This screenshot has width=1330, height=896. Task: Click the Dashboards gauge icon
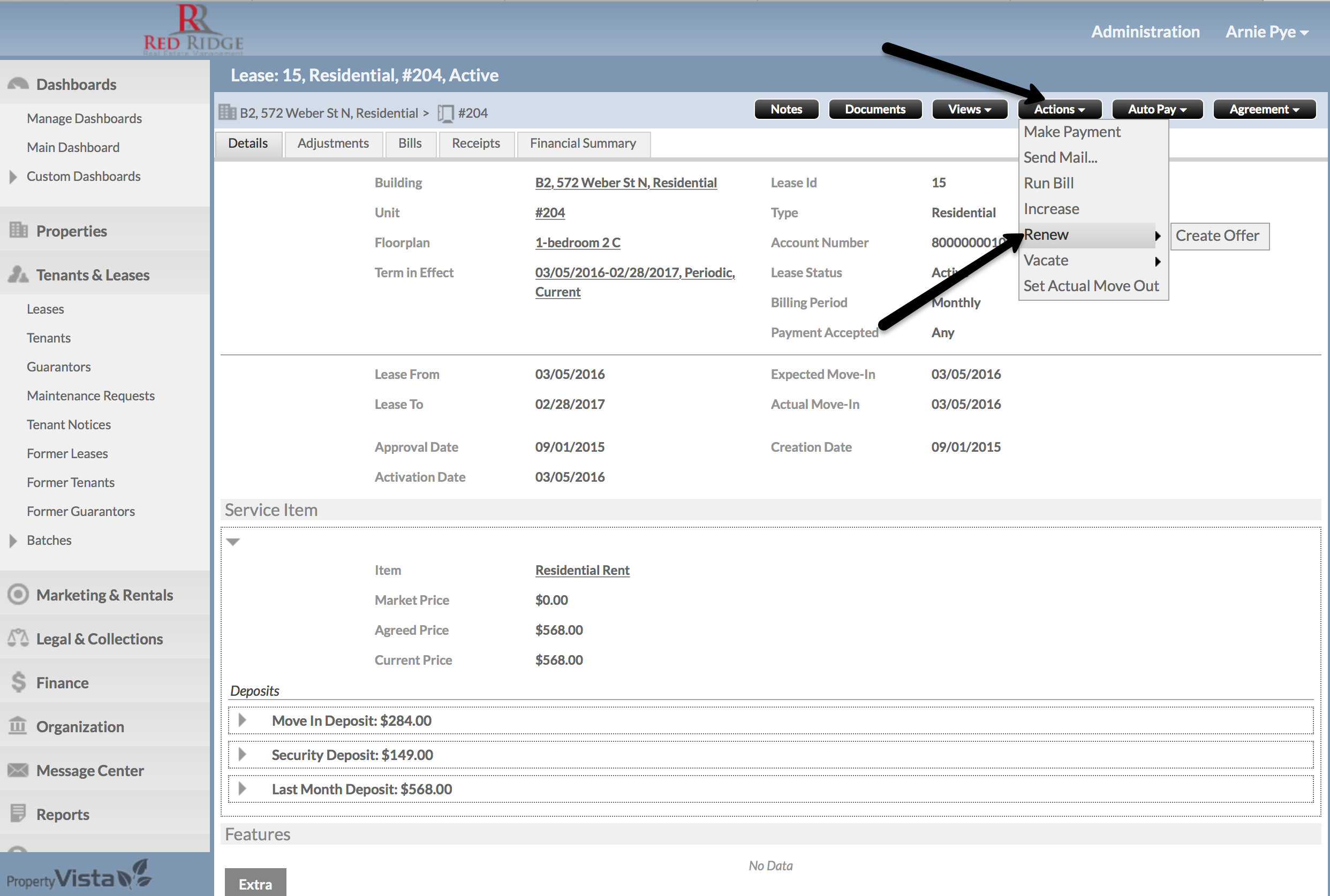18,84
